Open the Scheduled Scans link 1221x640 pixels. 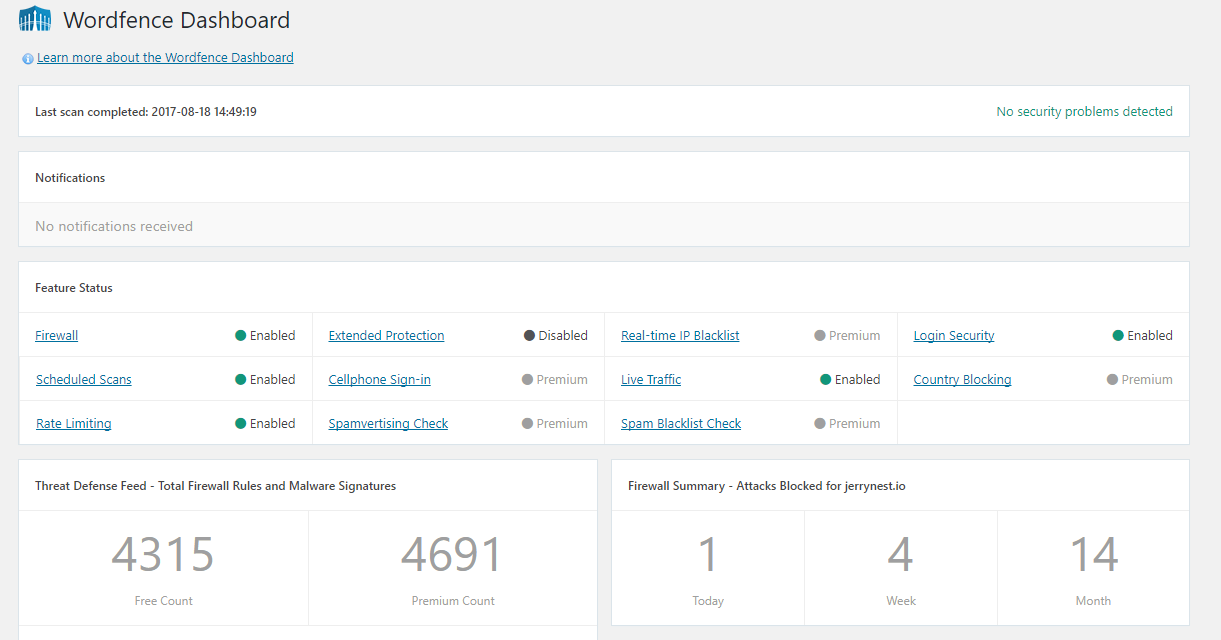(x=84, y=380)
